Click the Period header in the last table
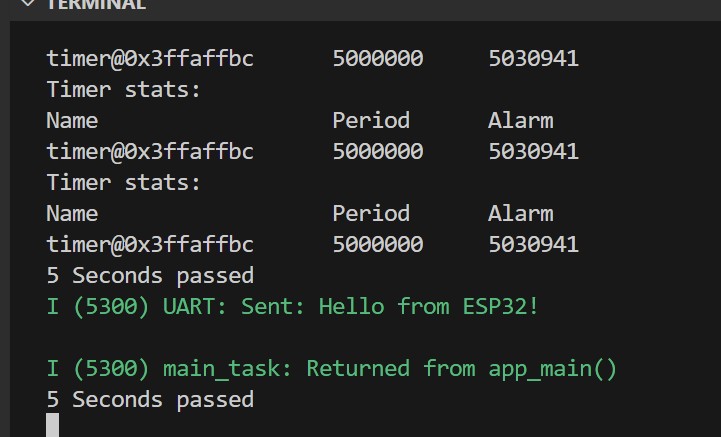This screenshot has height=437, width=721. coord(371,213)
